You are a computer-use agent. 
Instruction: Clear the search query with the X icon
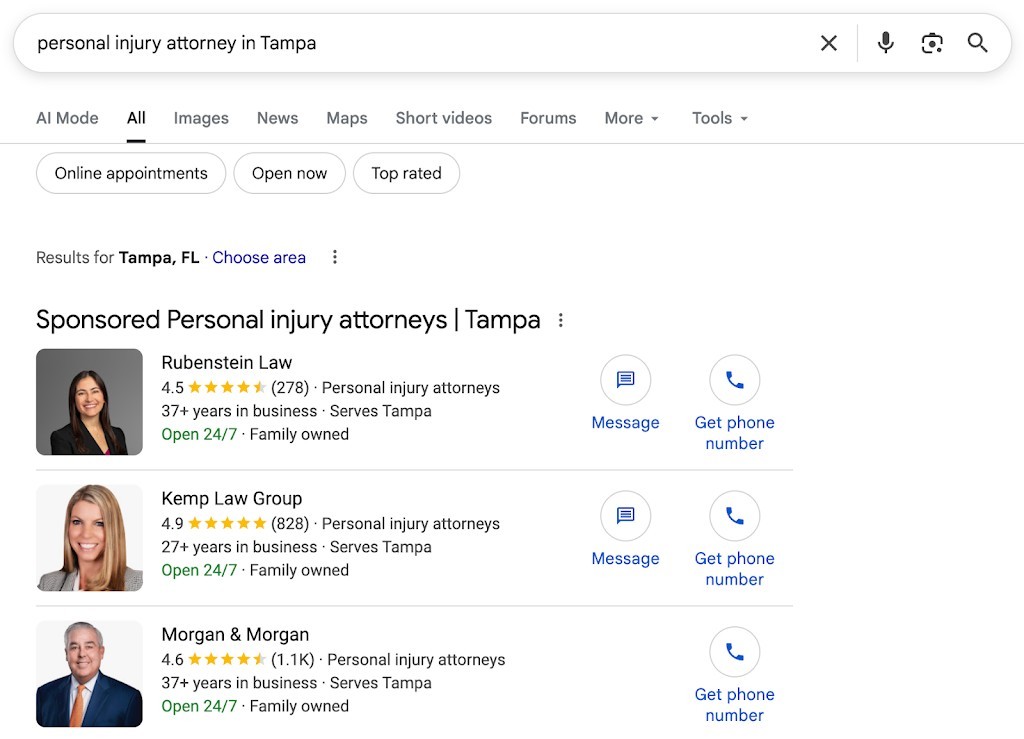(829, 43)
